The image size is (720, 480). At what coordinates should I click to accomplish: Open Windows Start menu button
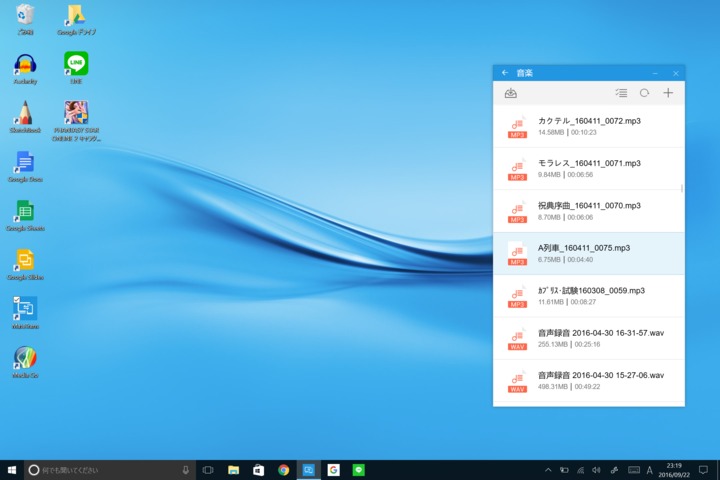point(12,470)
